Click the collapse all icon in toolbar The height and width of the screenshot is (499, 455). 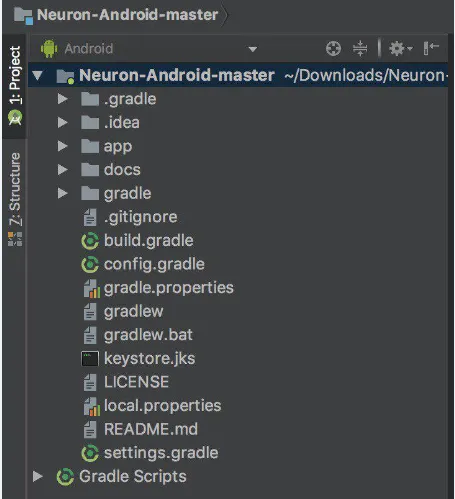coord(360,49)
